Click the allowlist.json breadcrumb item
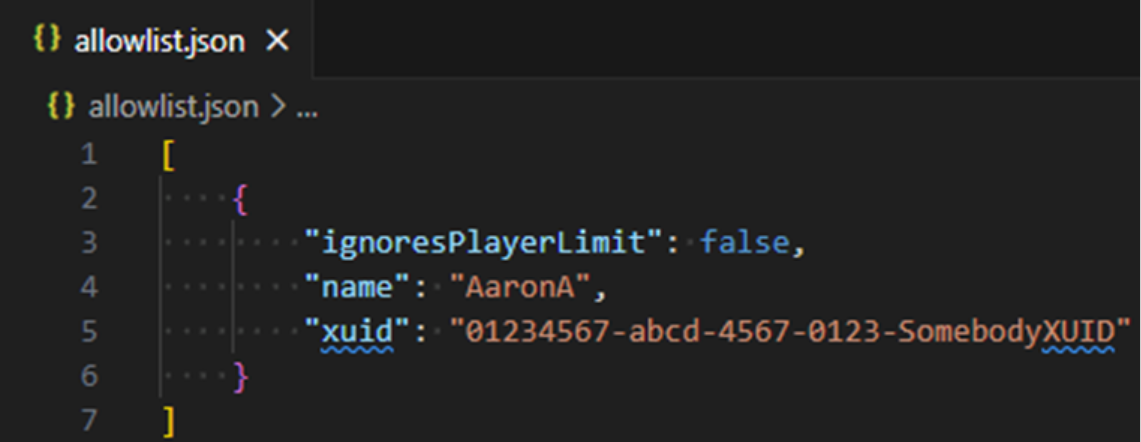Viewport: 1141px width, 442px height. (173, 108)
